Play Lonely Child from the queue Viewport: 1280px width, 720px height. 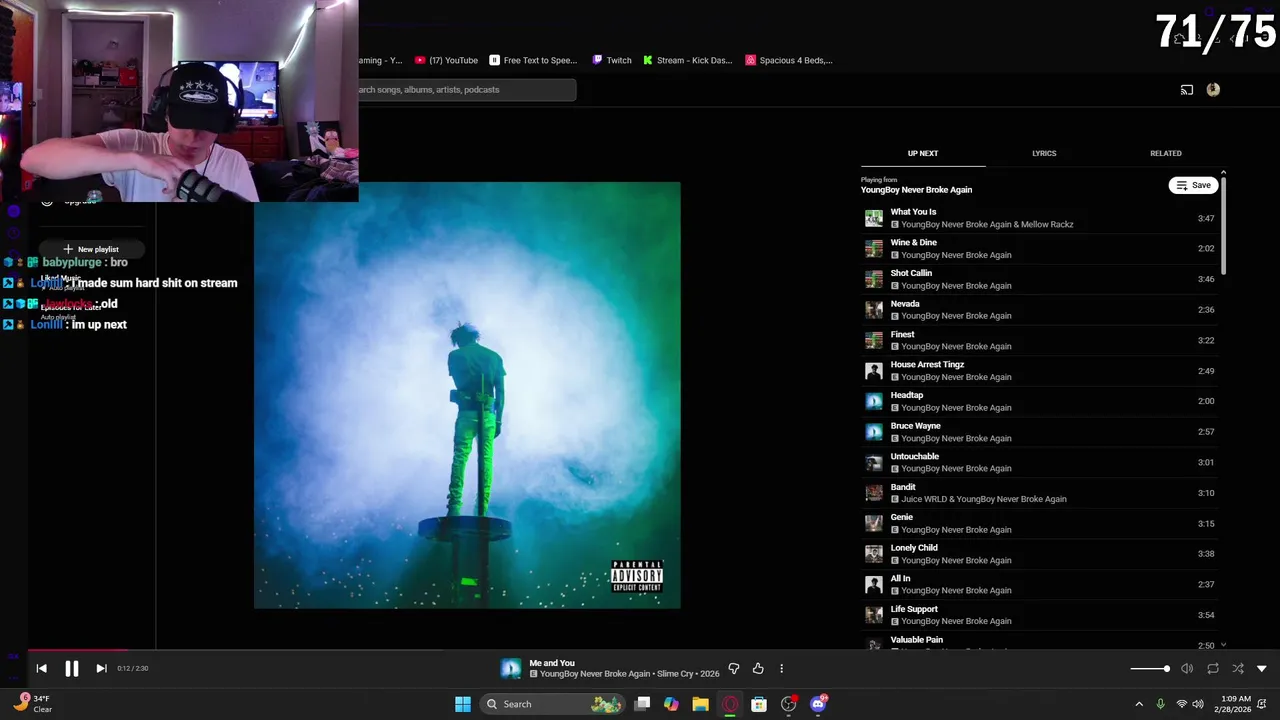1040,553
